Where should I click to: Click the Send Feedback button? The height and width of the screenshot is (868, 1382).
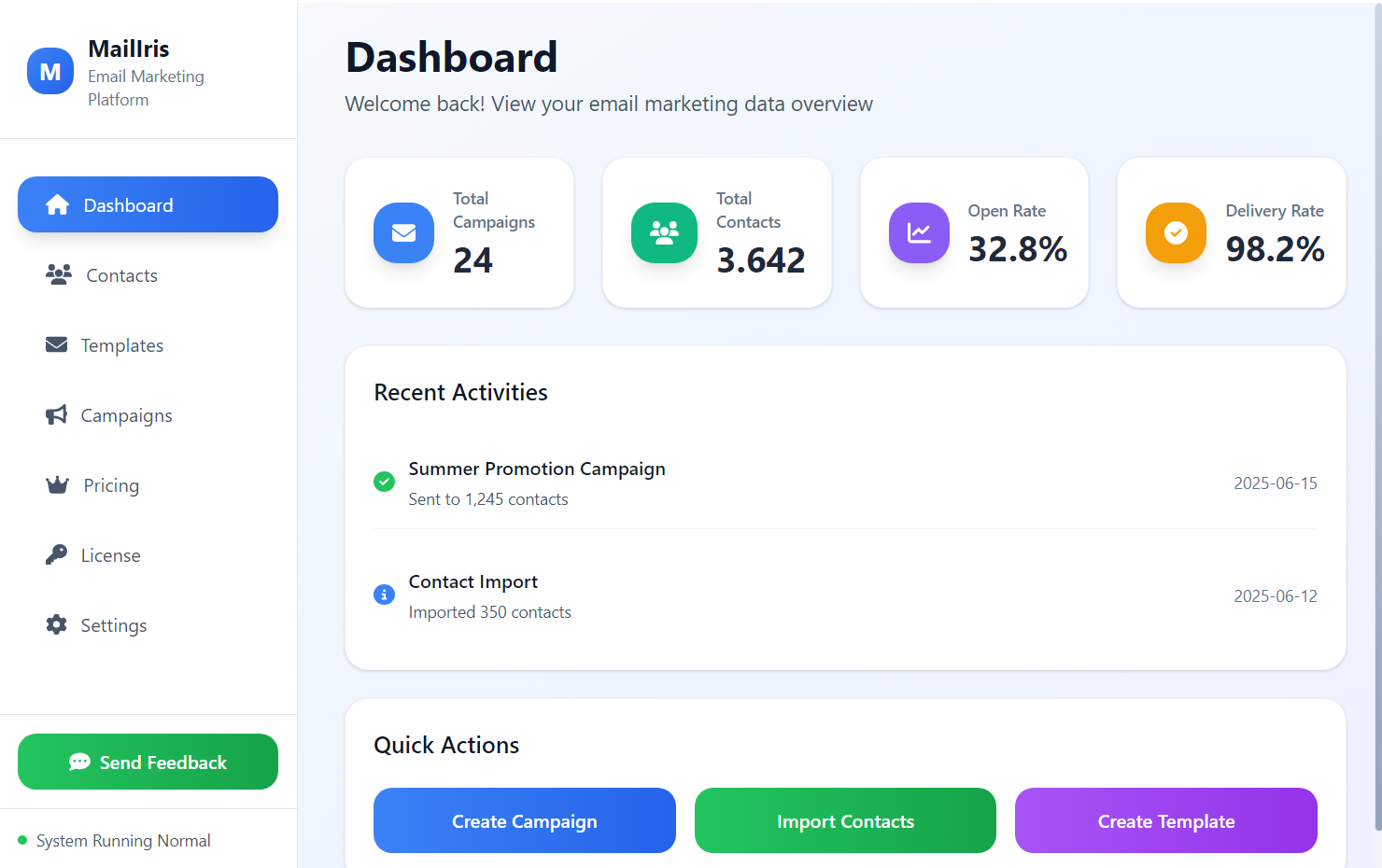148,762
